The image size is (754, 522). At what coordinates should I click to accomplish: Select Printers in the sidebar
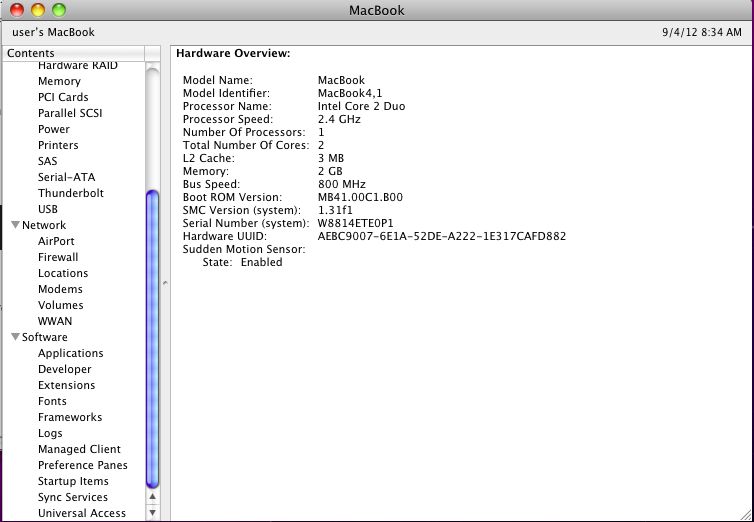click(58, 145)
